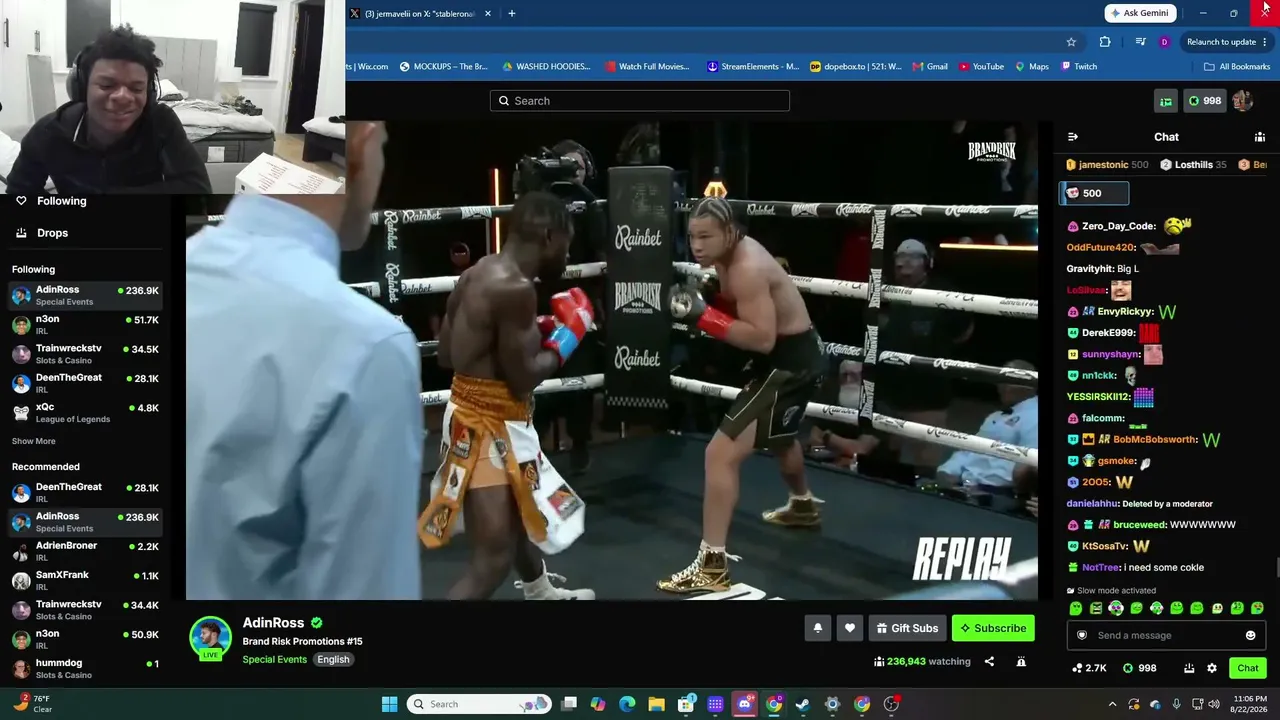Switch to the jermavelii on X tab
The width and height of the screenshot is (1280, 720).
(x=419, y=13)
